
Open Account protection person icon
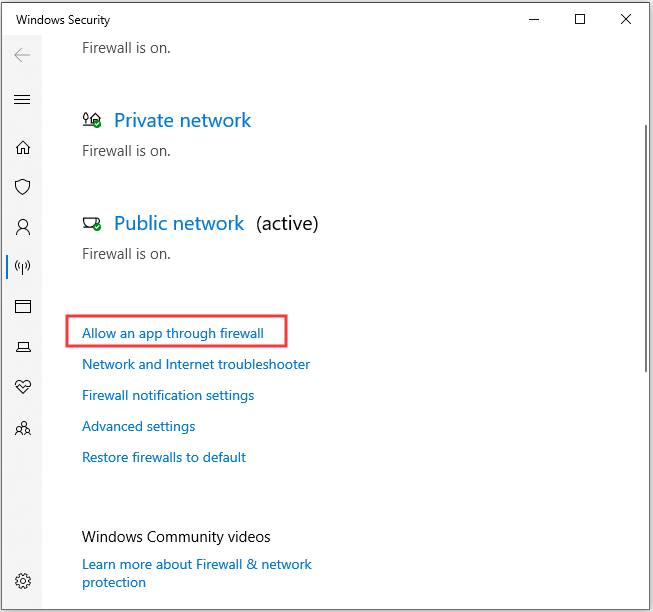pyautogui.click(x=23, y=227)
